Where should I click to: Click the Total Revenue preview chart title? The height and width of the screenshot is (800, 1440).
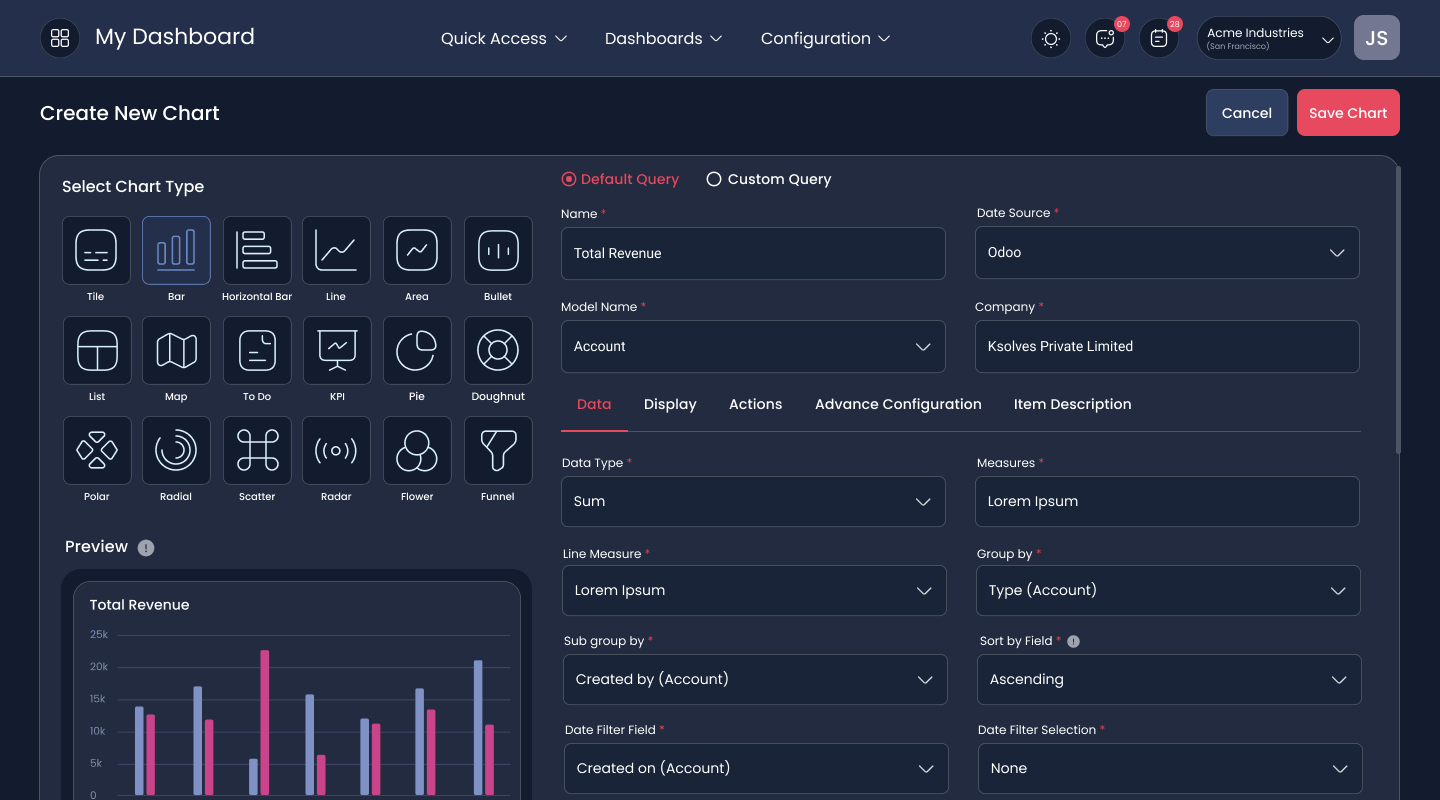coord(139,605)
